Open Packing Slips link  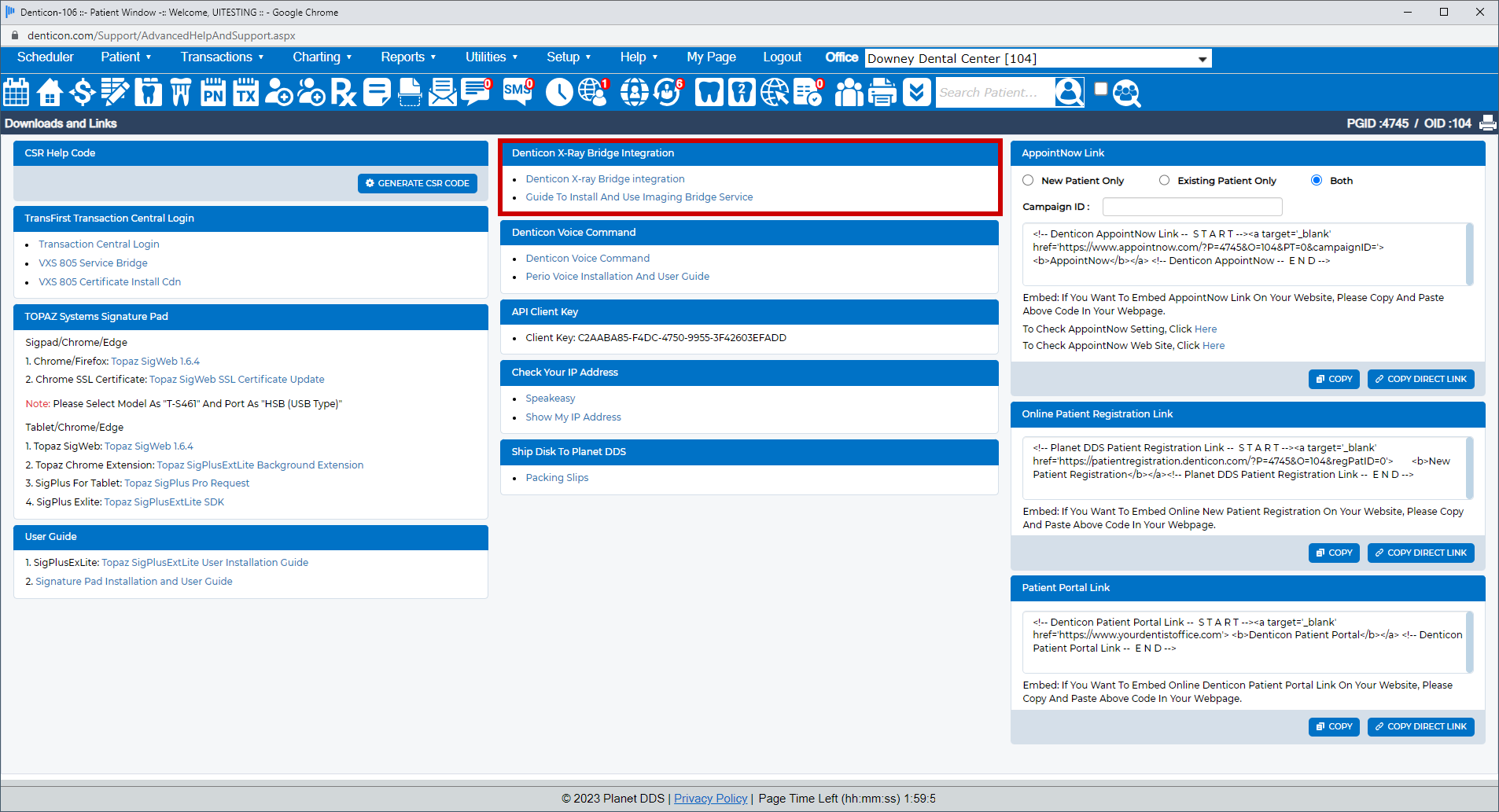pyautogui.click(x=557, y=477)
